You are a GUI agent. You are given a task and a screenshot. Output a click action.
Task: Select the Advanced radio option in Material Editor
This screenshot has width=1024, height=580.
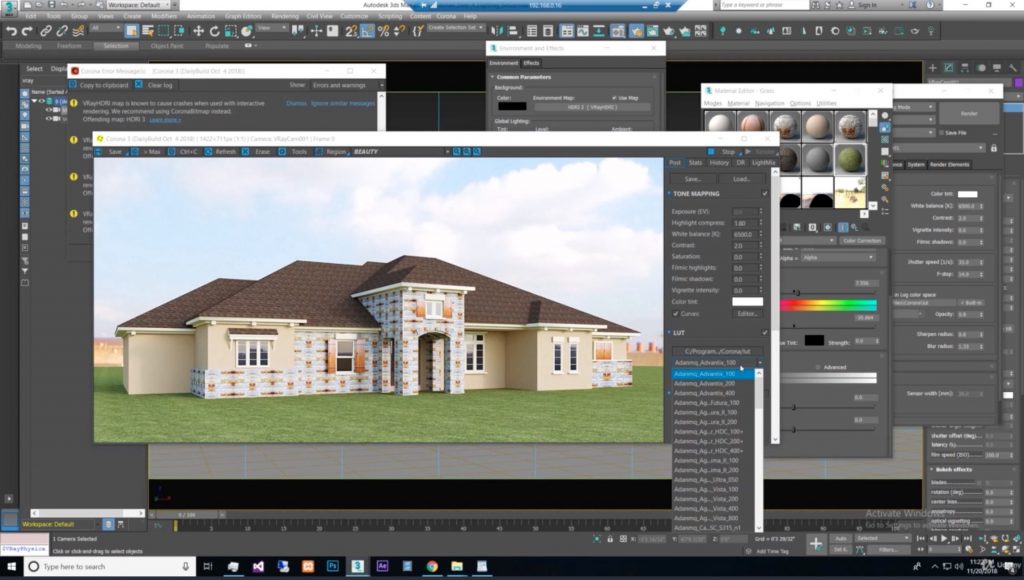[818, 368]
